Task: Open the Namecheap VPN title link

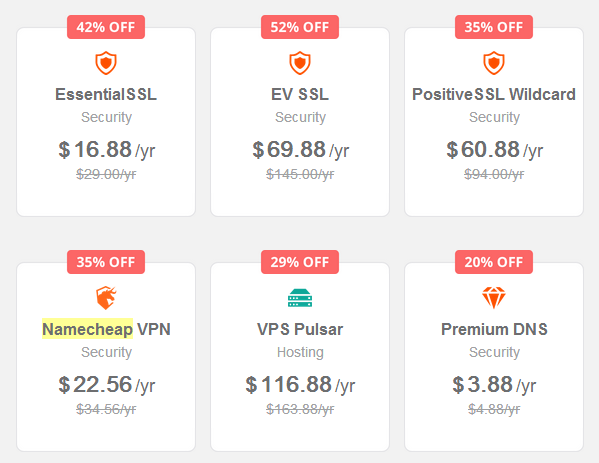Action: [106, 329]
